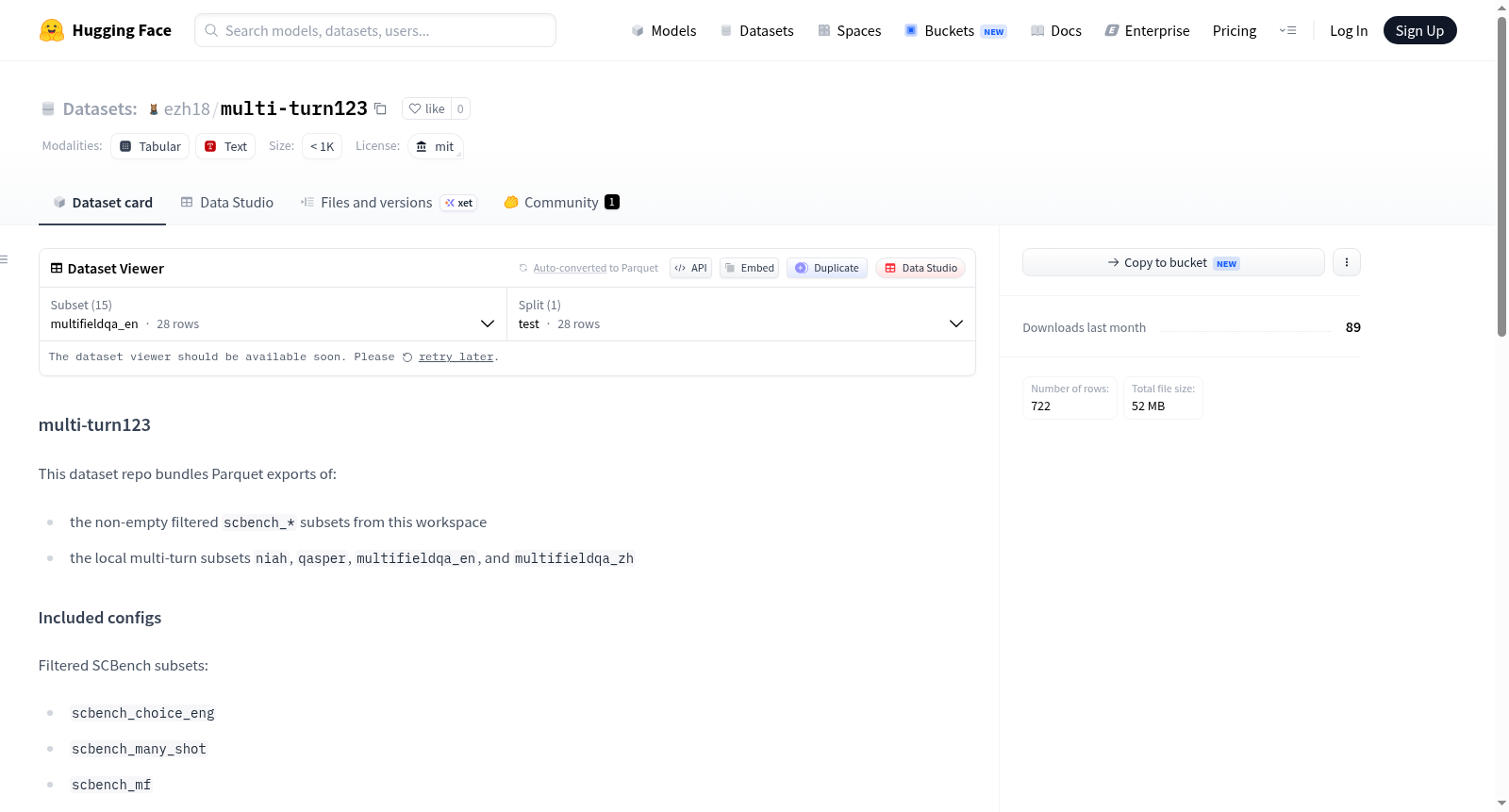Click the scroll down arrow of scrollbar
This screenshot has width=1509, height=812.
coord(1501,804)
